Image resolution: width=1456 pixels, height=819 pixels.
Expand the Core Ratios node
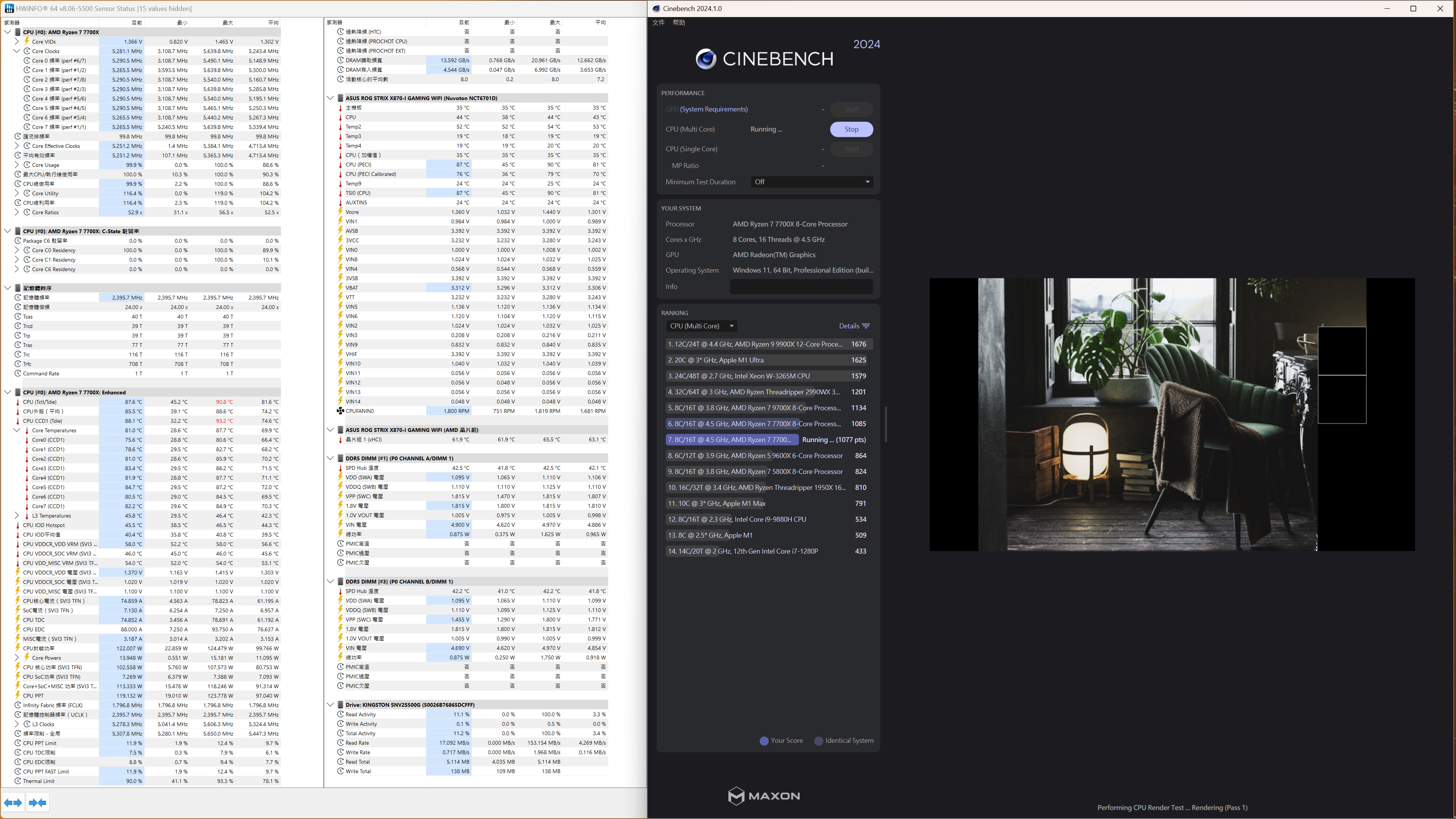point(16,212)
